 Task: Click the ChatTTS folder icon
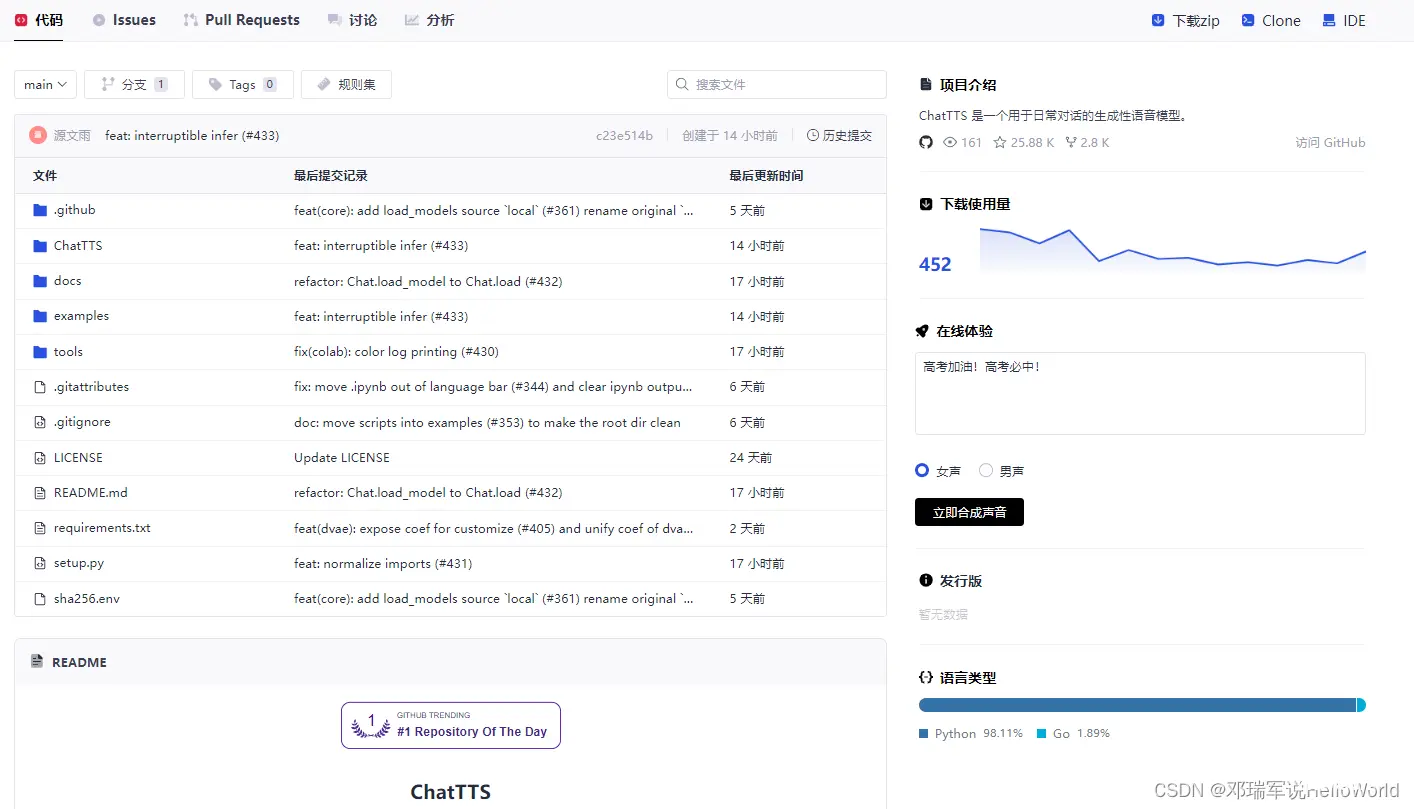(x=40, y=246)
